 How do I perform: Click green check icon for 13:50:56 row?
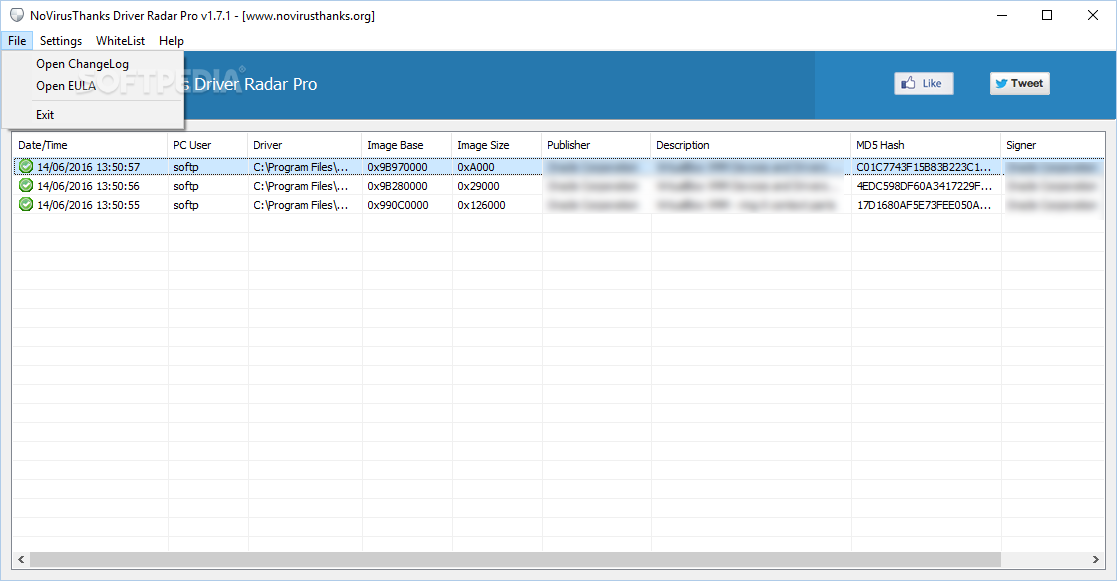26,186
